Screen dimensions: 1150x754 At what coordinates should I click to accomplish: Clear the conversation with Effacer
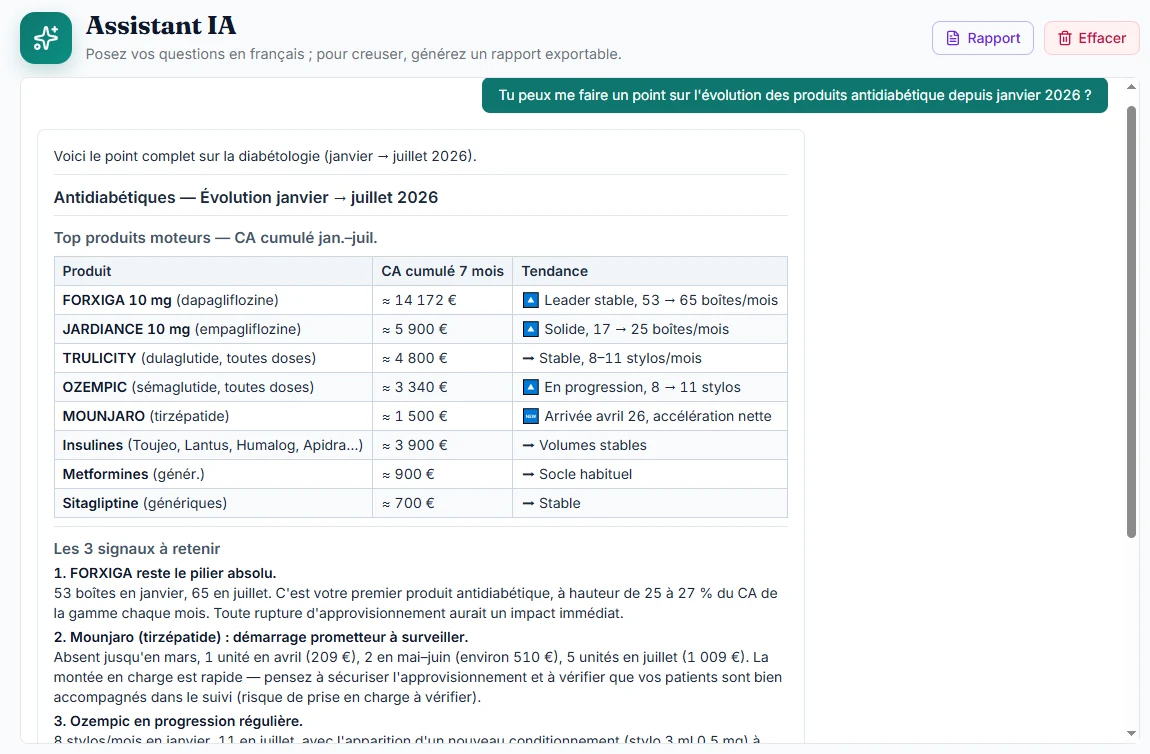pyautogui.click(x=1091, y=38)
